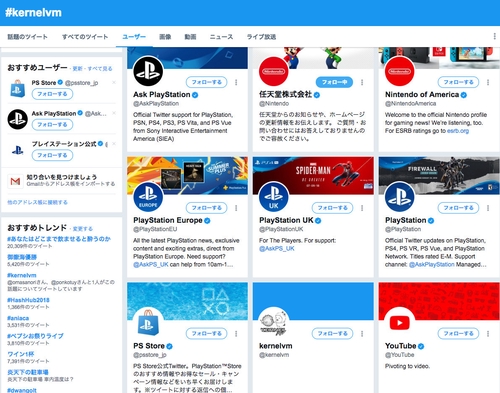Expand options menu on YouTube card
This screenshot has width=500, height=393.
coord(488,333)
